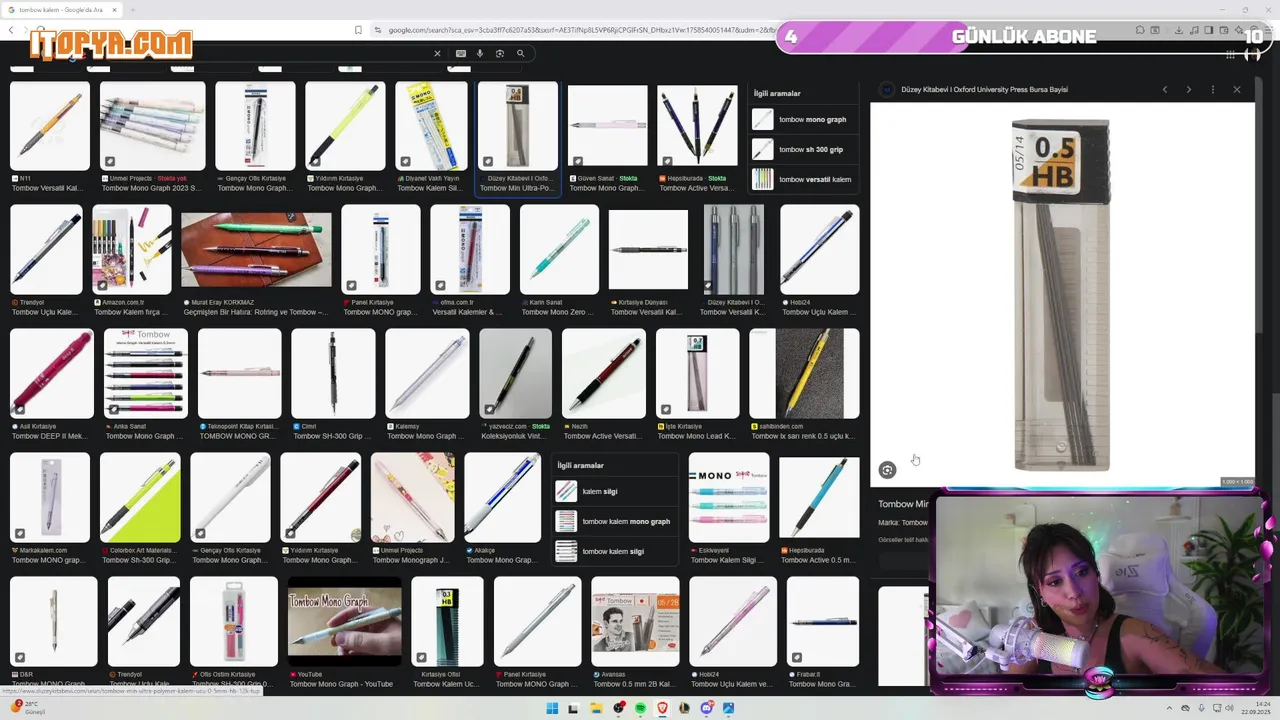Open Discord from the taskbar
Screen dimensions: 1280x720
[707, 708]
